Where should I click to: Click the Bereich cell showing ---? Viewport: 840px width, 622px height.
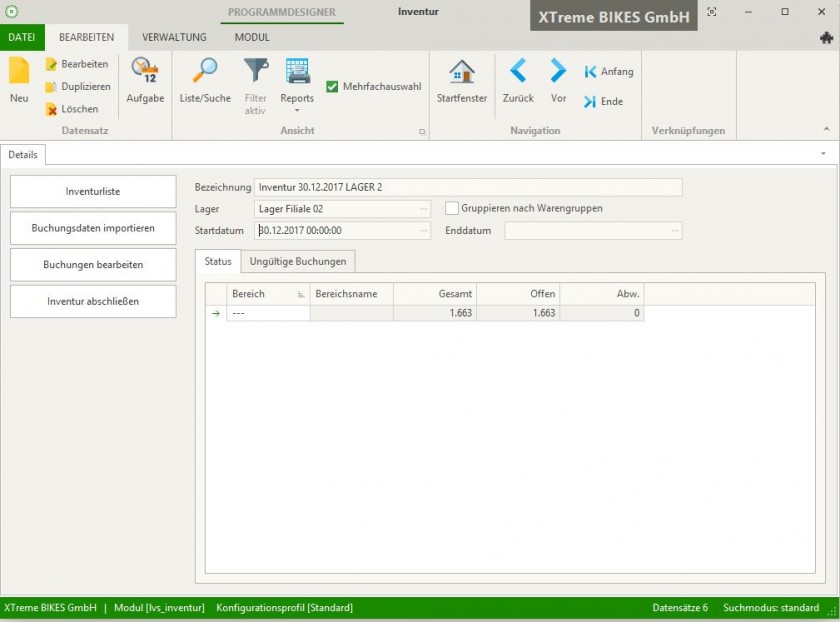[x=268, y=313]
